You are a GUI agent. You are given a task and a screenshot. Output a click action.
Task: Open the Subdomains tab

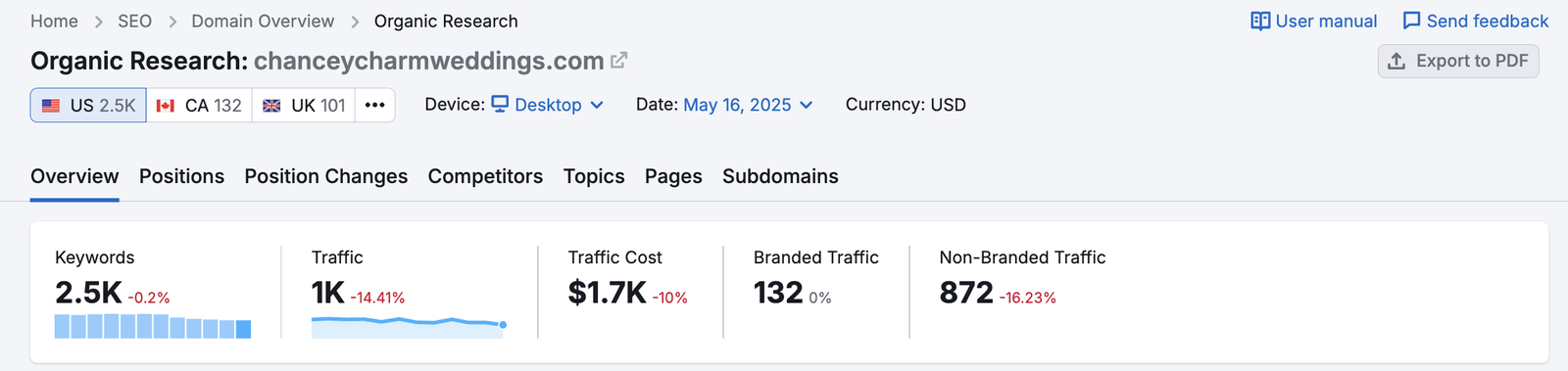[x=780, y=176]
